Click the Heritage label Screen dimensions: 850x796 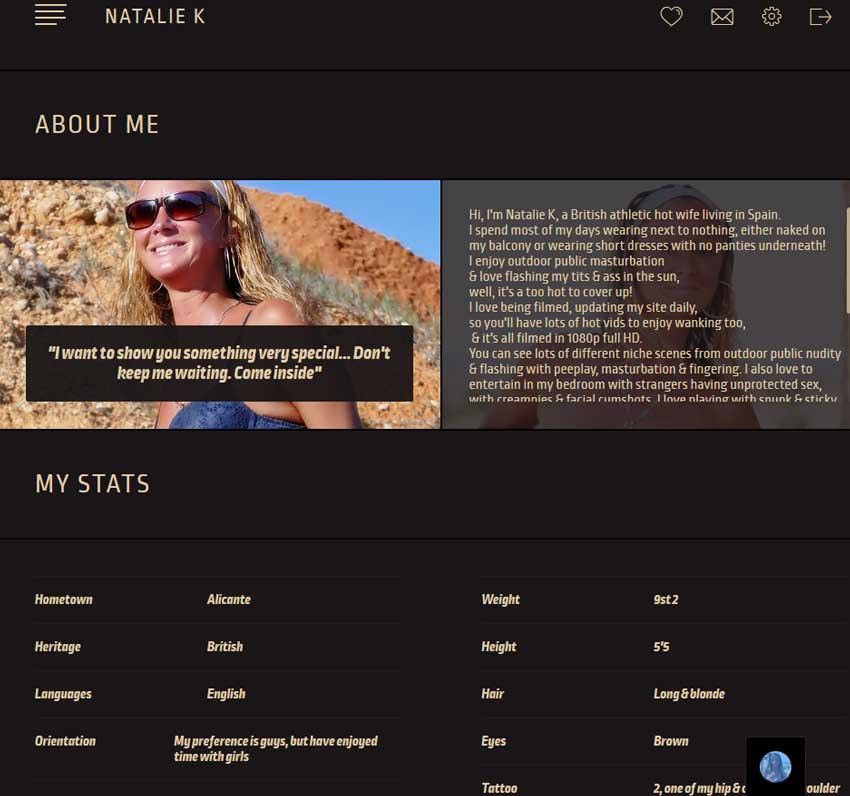[x=57, y=646]
